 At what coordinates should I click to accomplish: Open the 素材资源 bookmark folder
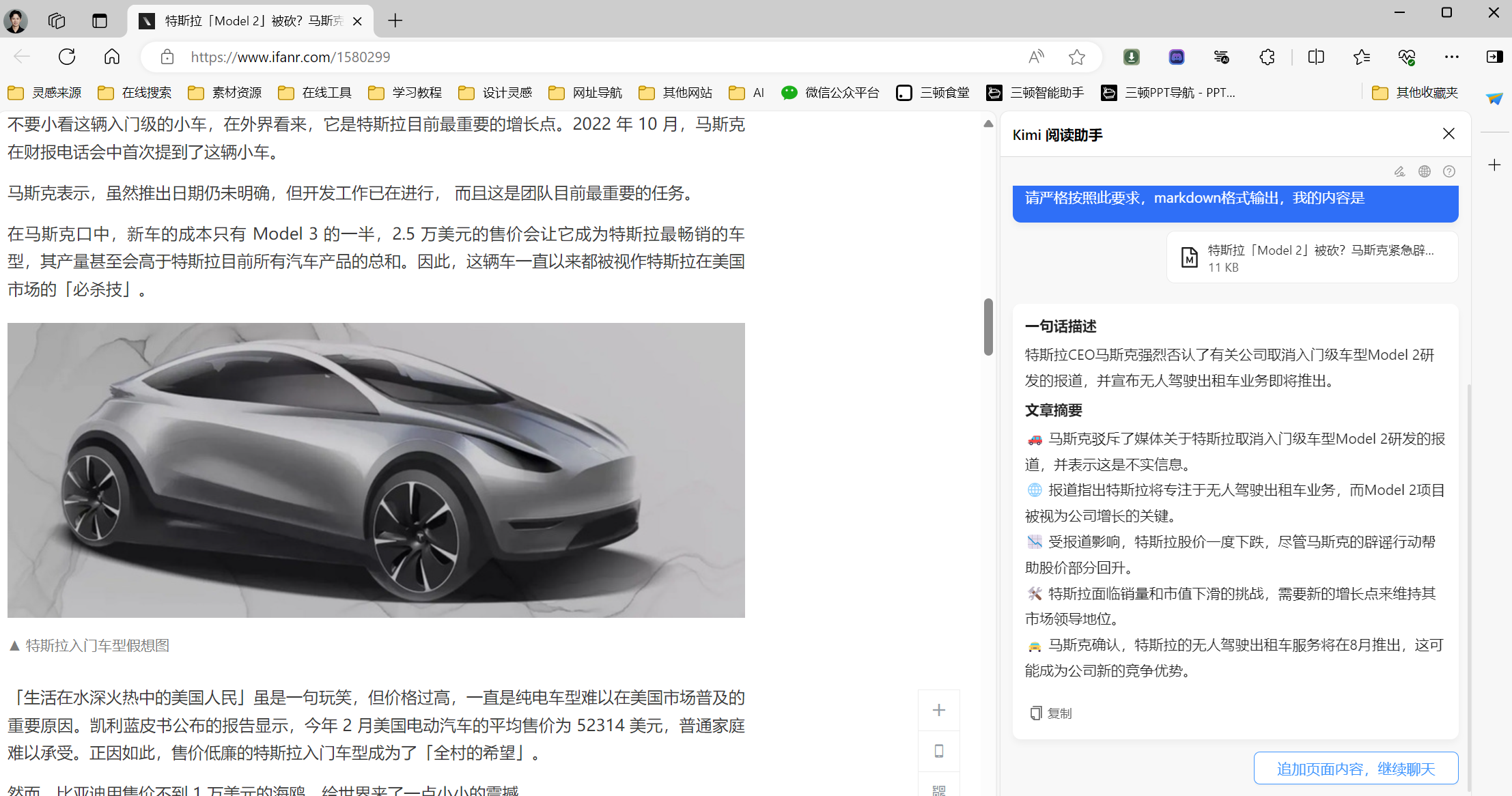[x=225, y=92]
